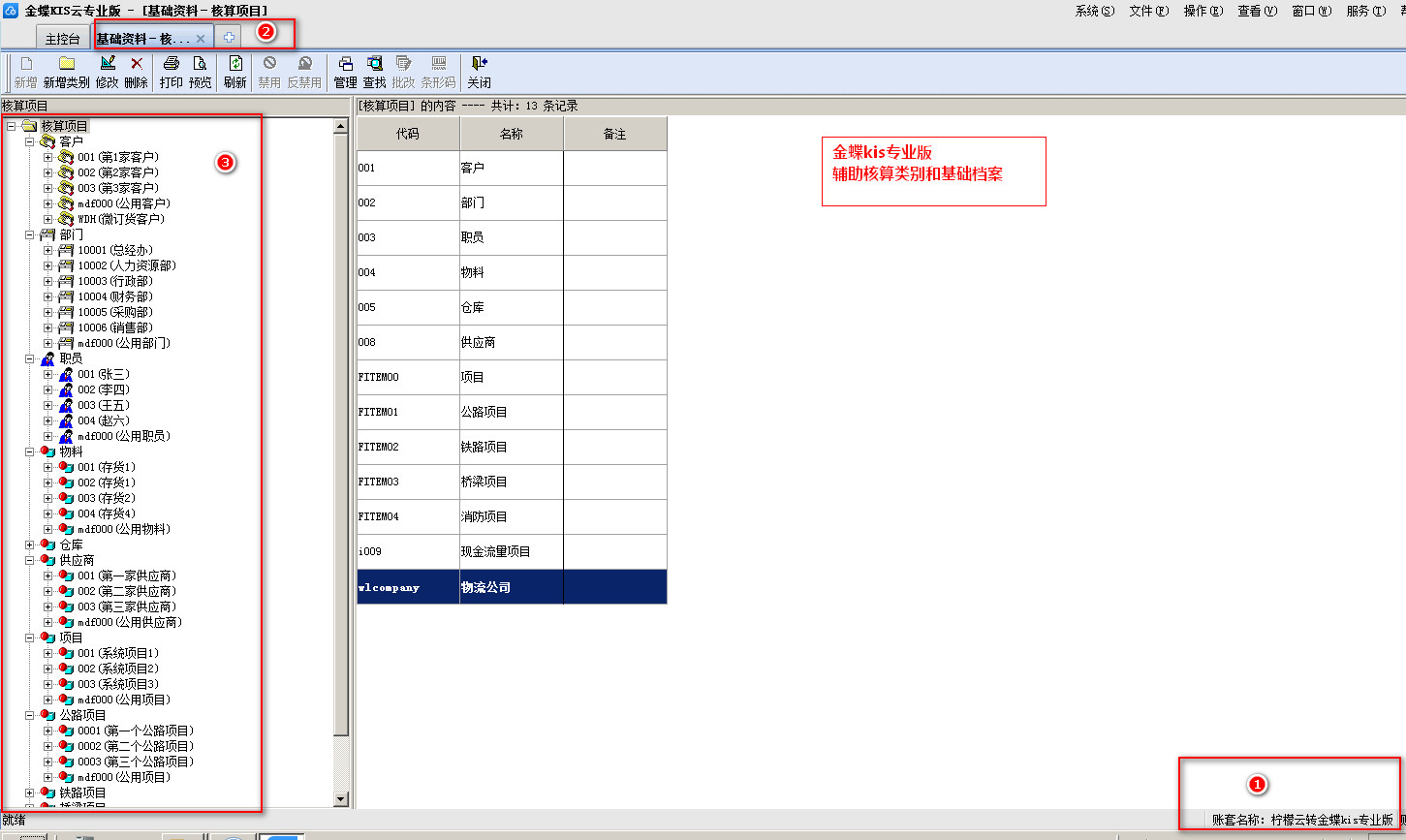Click the 修改 edit icon
This screenshot has width=1406, height=840.
tap(107, 64)
